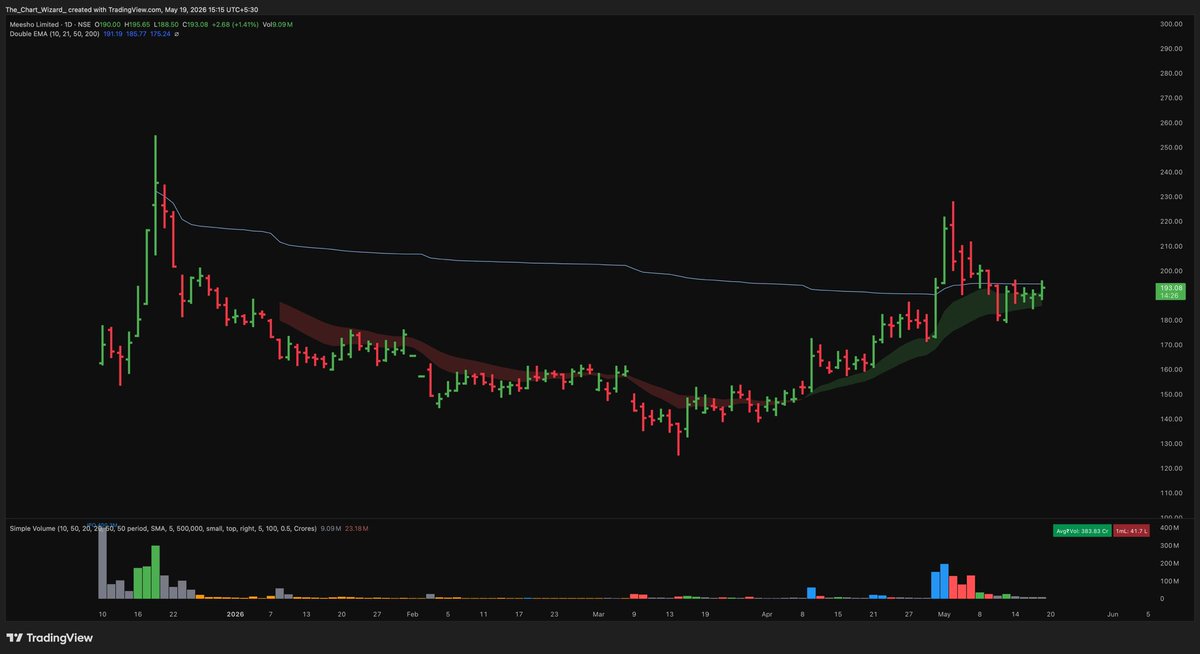Click the tallest grey volume bar at chart start
The image size is (1200, 654).
[102, 561]
